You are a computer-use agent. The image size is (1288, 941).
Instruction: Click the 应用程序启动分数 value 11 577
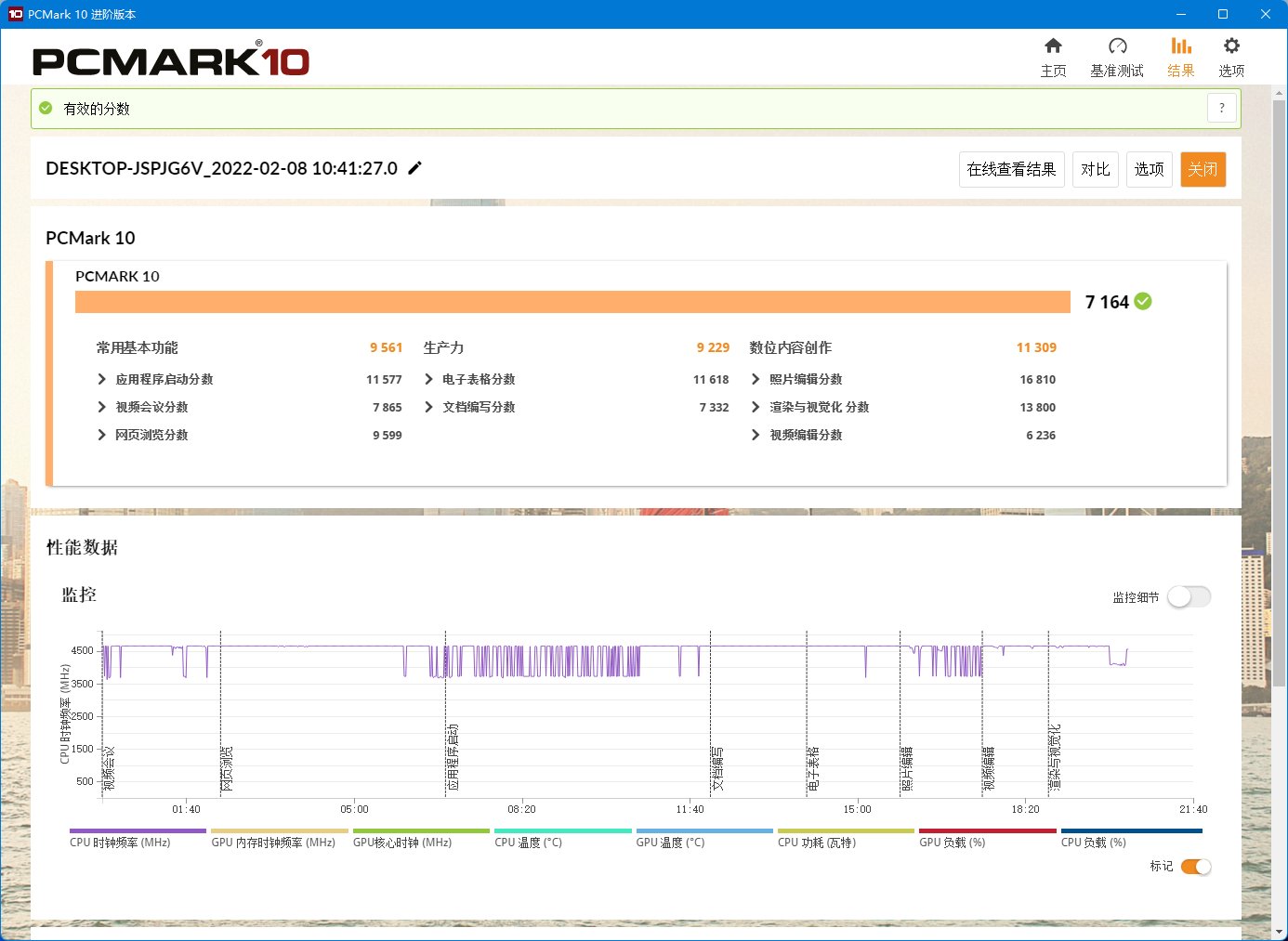tap(384, 379)
